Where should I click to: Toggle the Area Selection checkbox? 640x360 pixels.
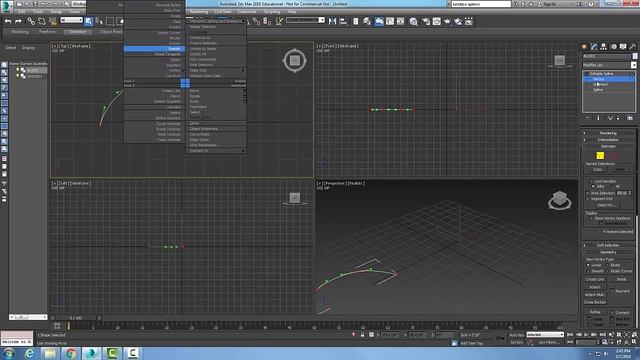(588, 193)
